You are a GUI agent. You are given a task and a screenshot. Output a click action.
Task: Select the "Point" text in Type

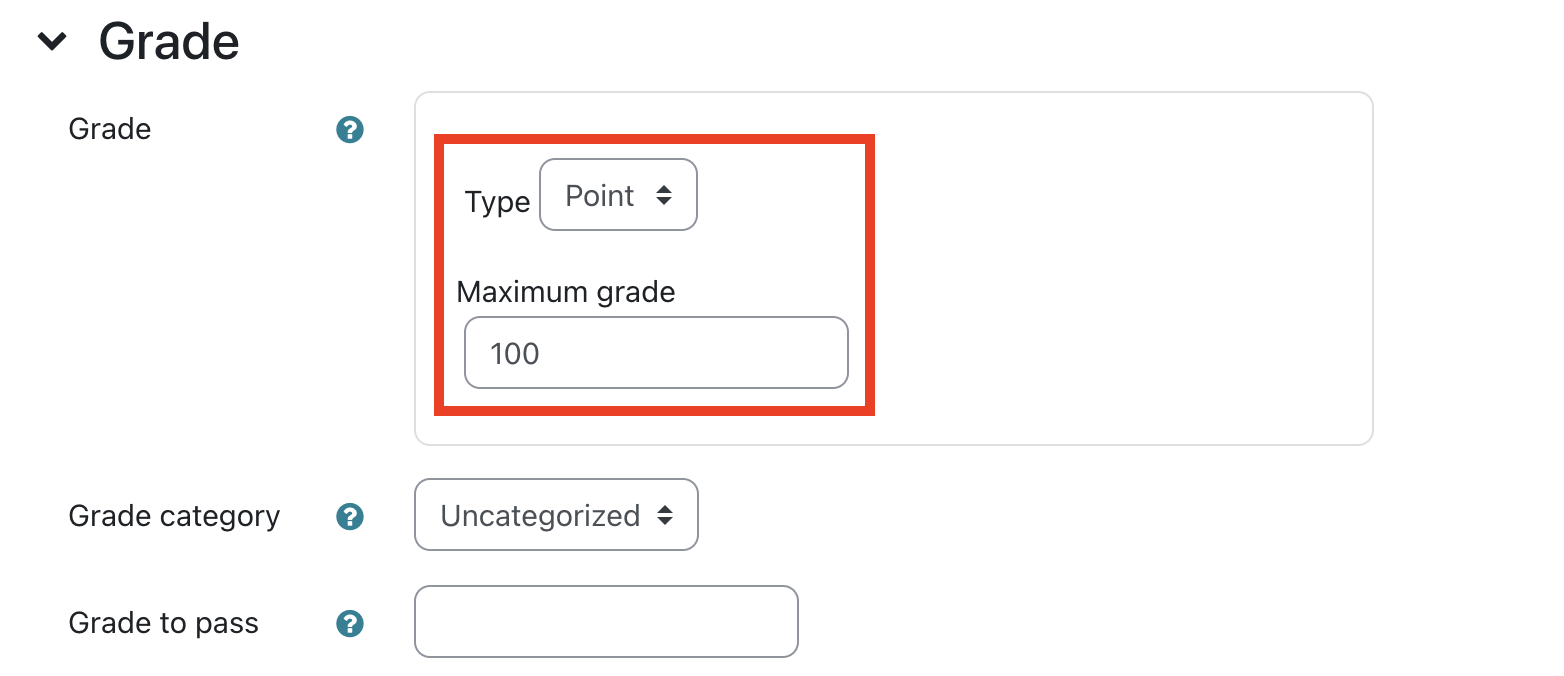click(x=599, y=196)
